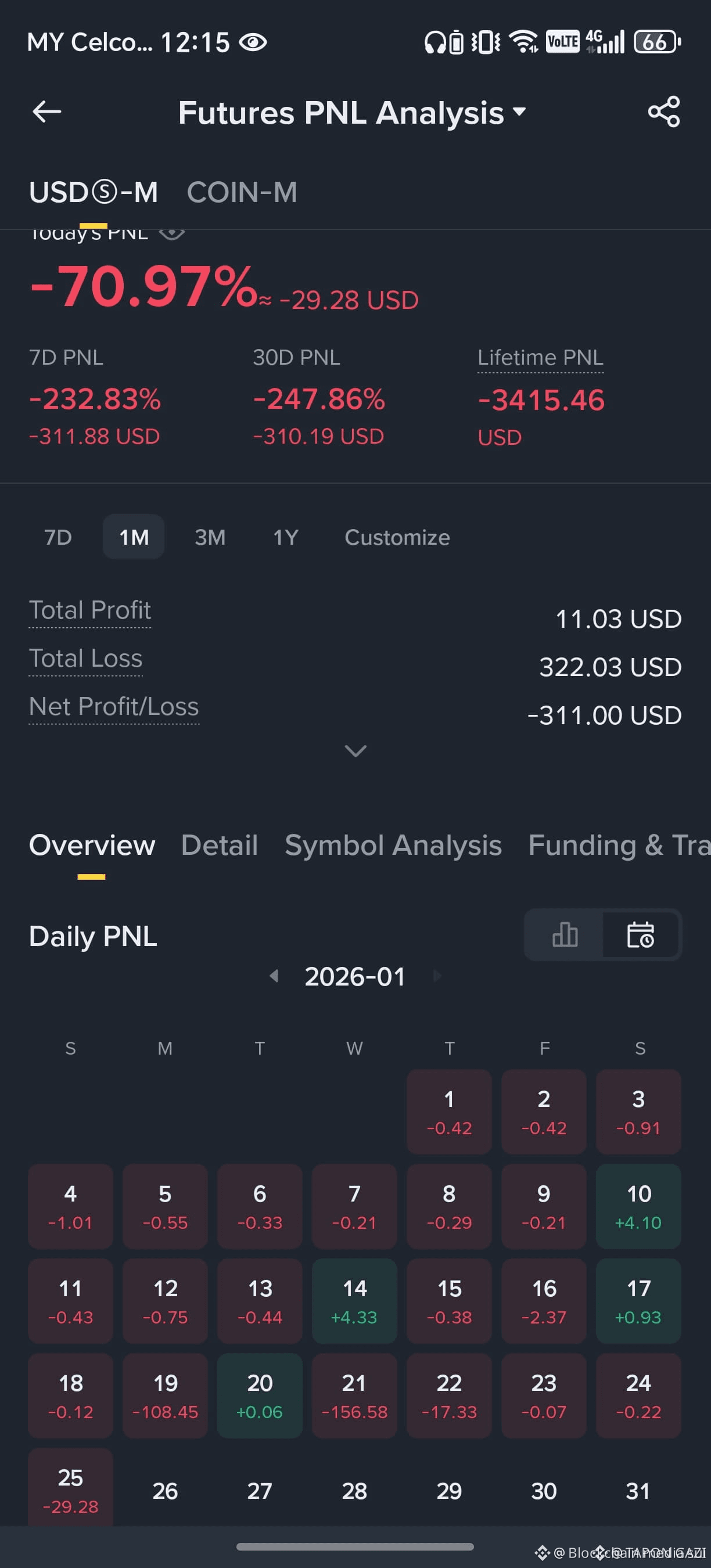This screenshot has height=1568, width=711.
Task: Switch to COIN-M tab
Action: coord(242,192)
